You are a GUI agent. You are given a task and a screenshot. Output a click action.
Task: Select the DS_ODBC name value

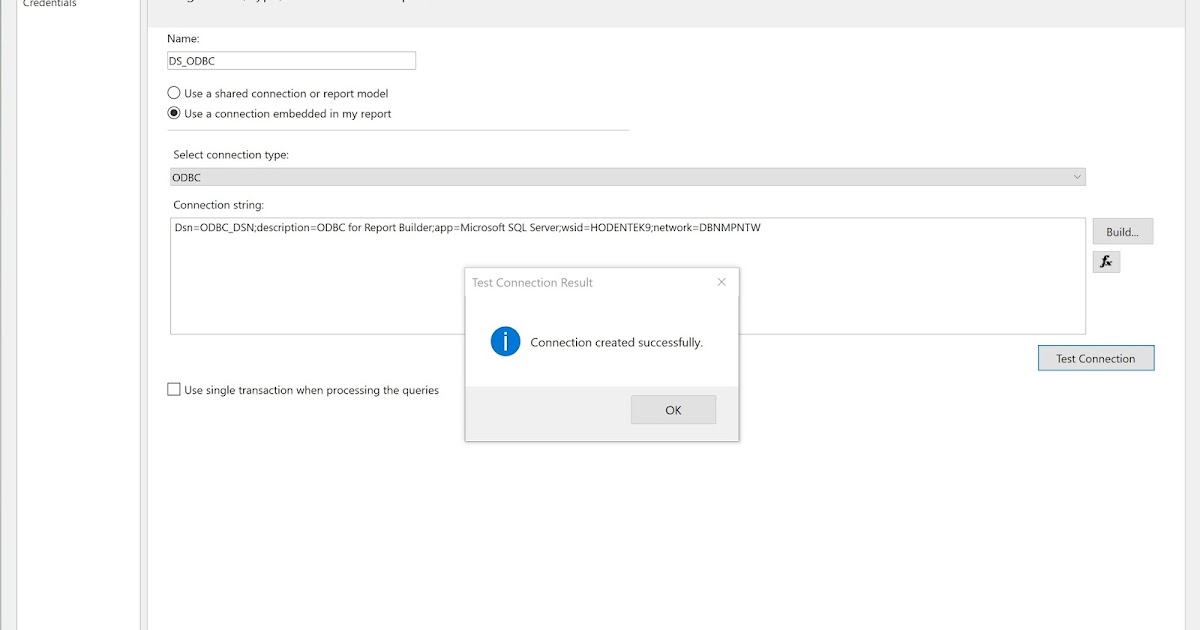coord(195,60)
